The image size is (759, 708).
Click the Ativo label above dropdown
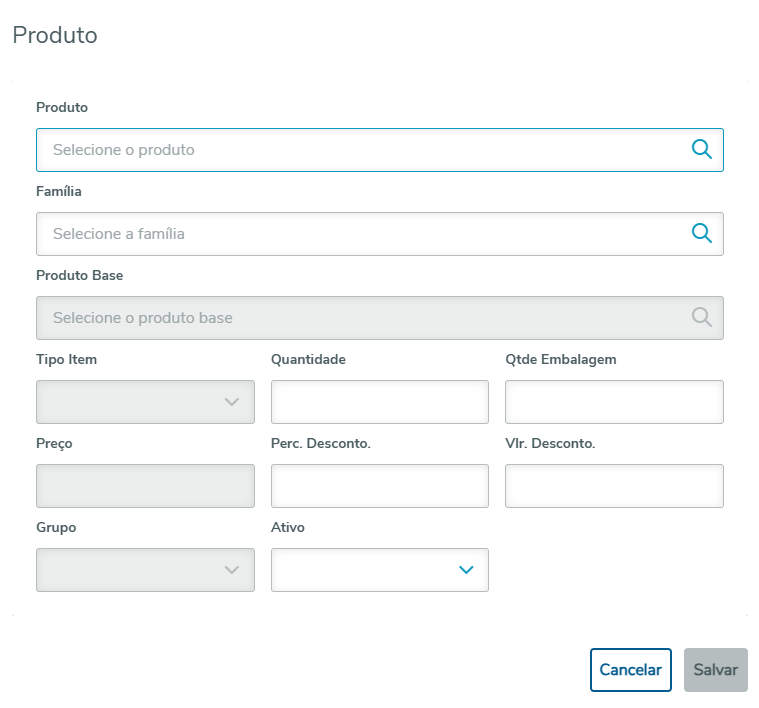[x=288, y=527]
